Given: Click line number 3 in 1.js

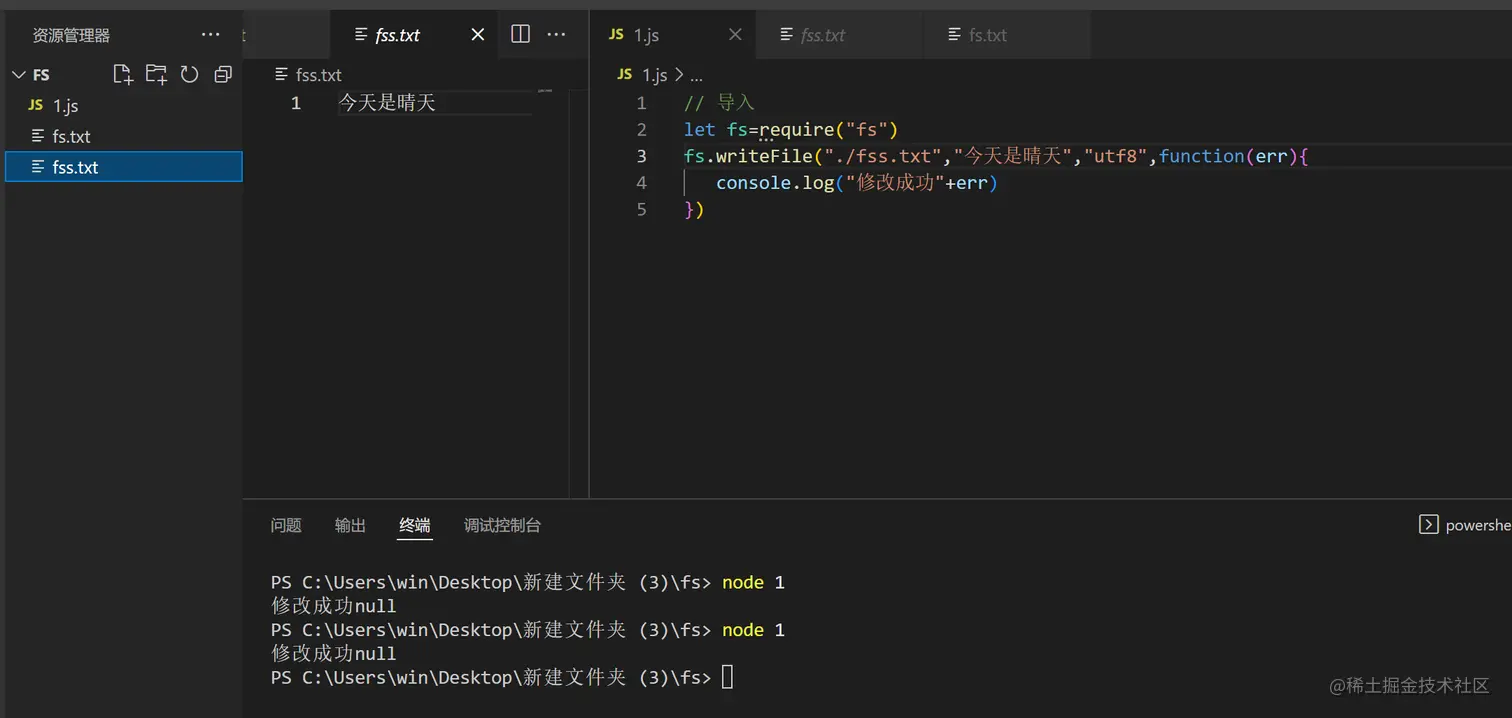Looking at the screenshot, I should point(641,156).
